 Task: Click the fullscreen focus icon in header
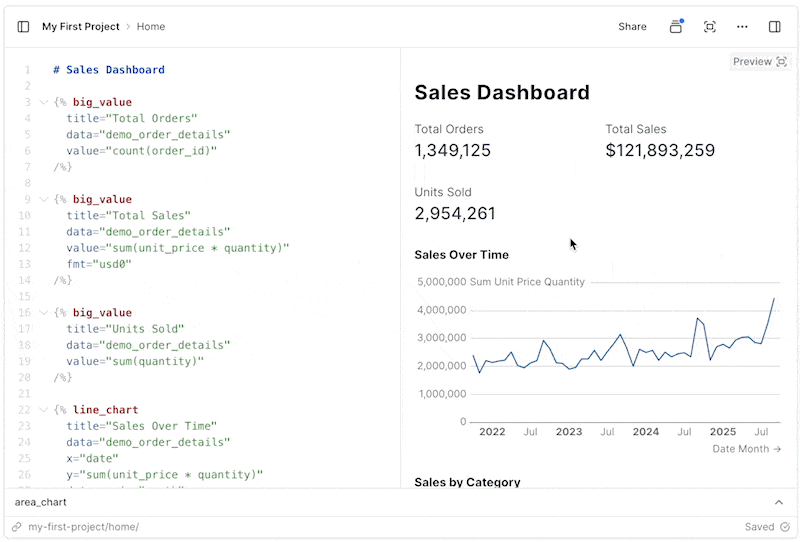point(710,27)
